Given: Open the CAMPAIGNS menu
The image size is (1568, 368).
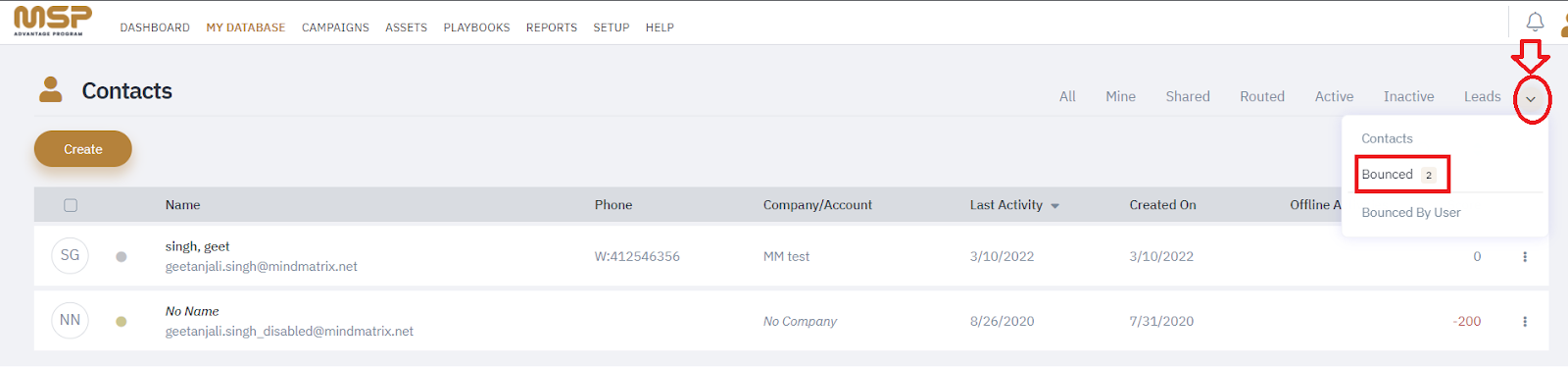Looking at the screenshot, I should 335,27.
